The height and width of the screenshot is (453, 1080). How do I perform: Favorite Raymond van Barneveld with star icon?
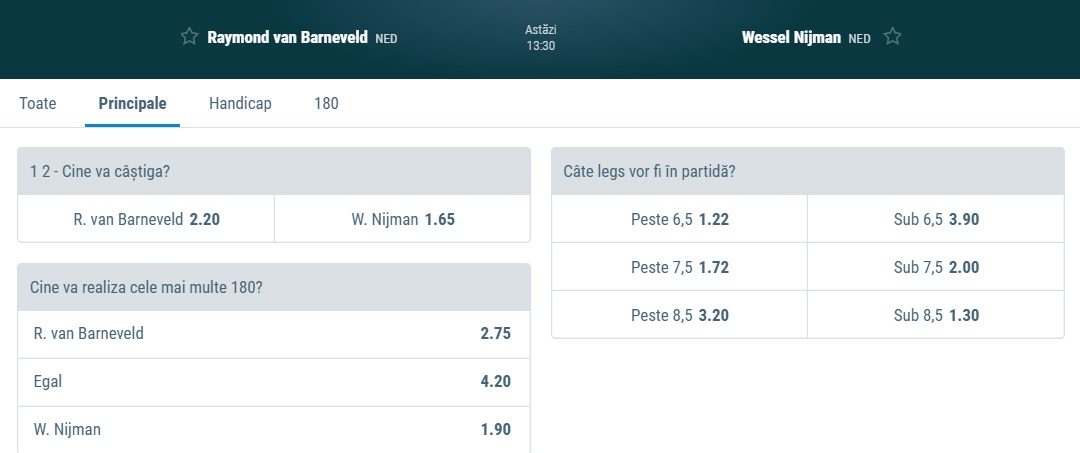(189, 37)
